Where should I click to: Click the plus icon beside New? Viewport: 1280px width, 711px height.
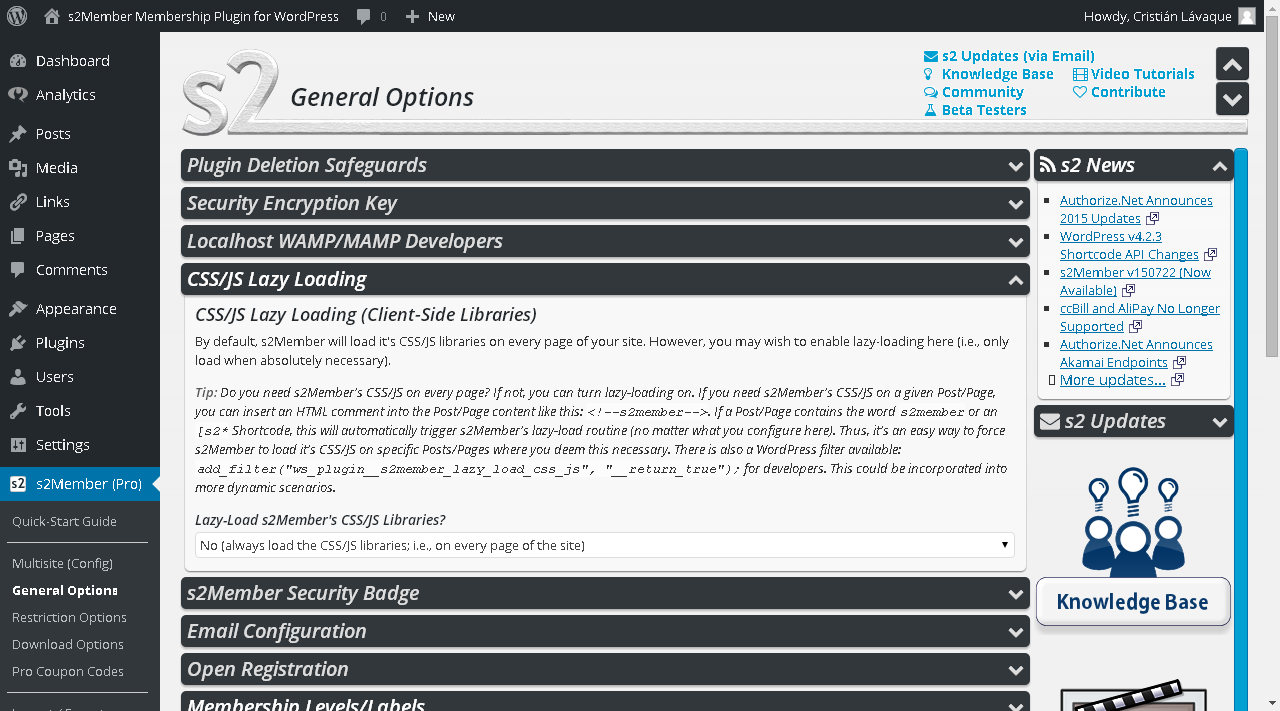tap(412, 16)
